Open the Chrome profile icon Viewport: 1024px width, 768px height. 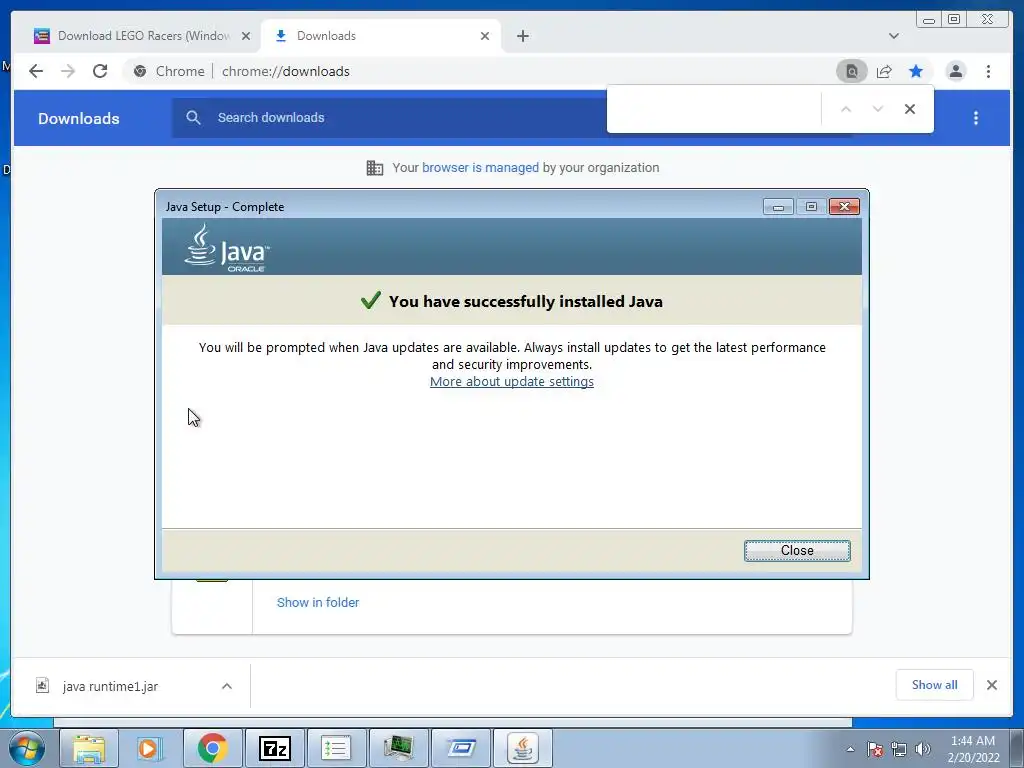tap(956, 71)
